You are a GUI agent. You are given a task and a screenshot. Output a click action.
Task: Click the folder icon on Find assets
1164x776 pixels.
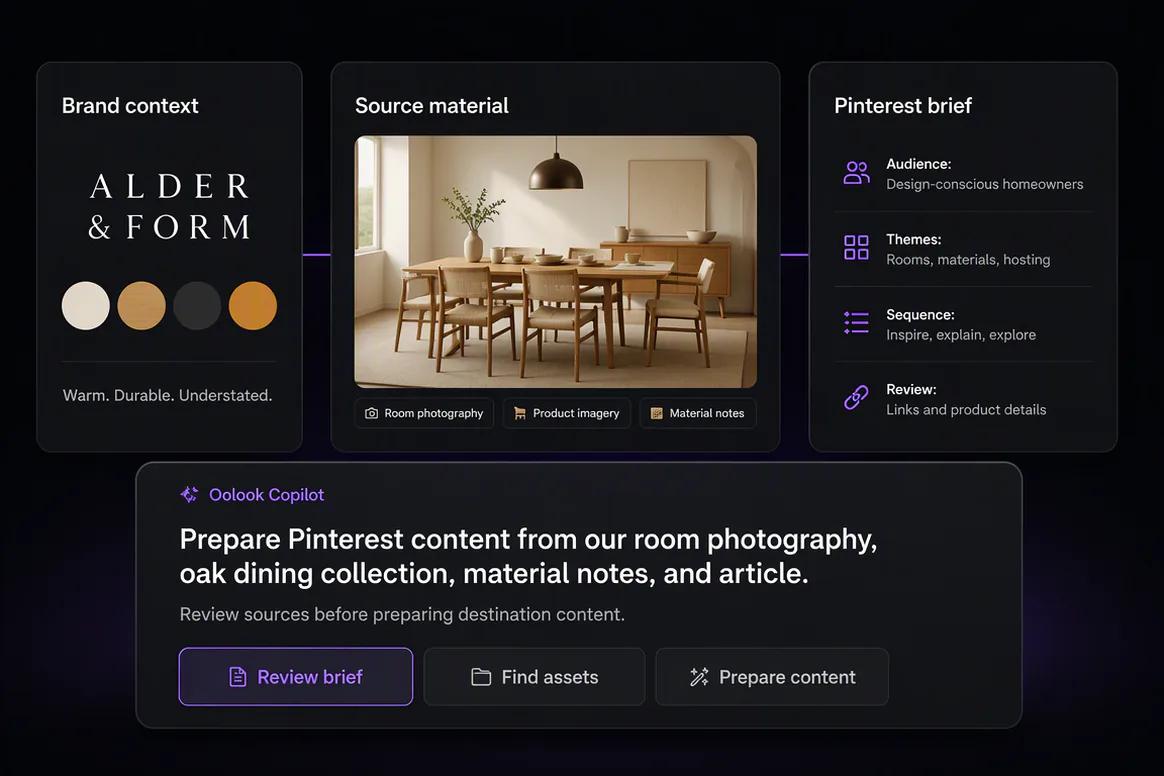pos(481,677)
